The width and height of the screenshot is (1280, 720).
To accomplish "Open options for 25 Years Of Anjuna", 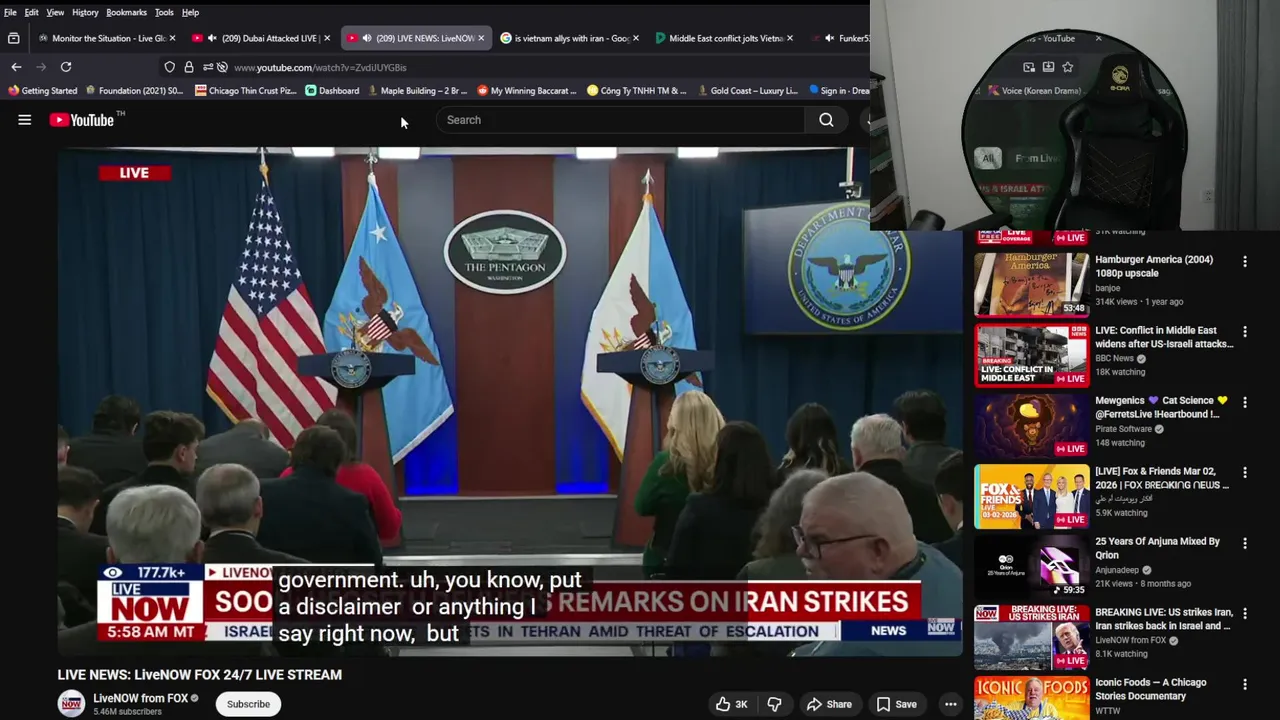I will click(x=1245, y=543).
